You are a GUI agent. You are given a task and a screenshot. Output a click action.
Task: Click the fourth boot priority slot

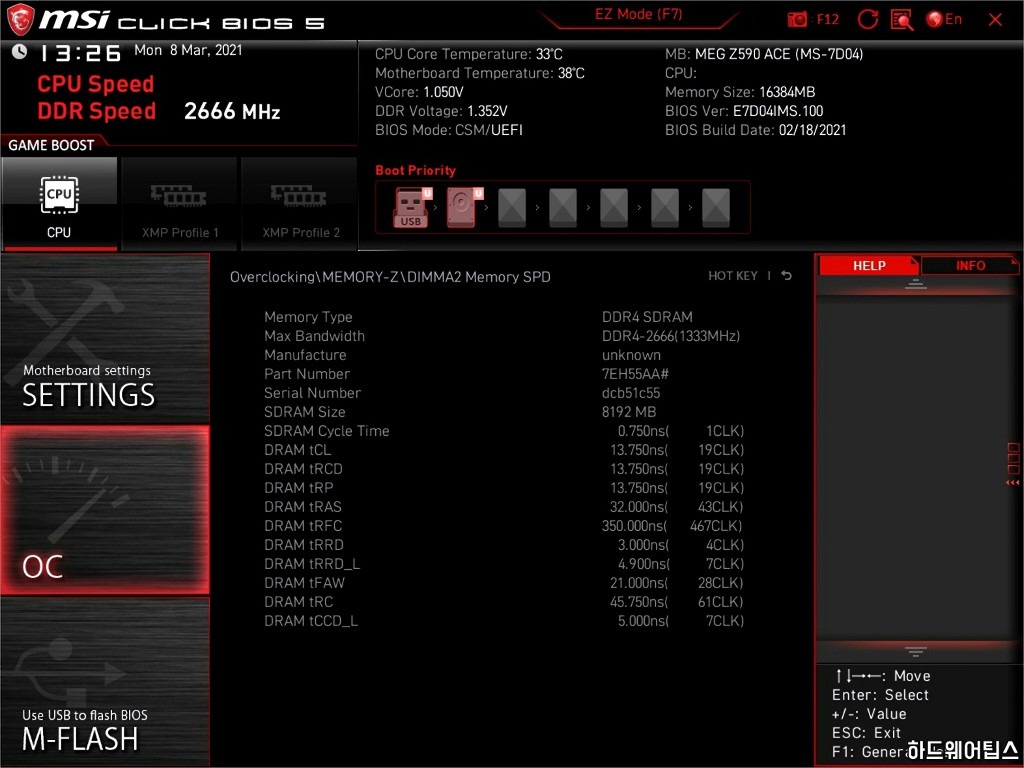tap(563, 208)
